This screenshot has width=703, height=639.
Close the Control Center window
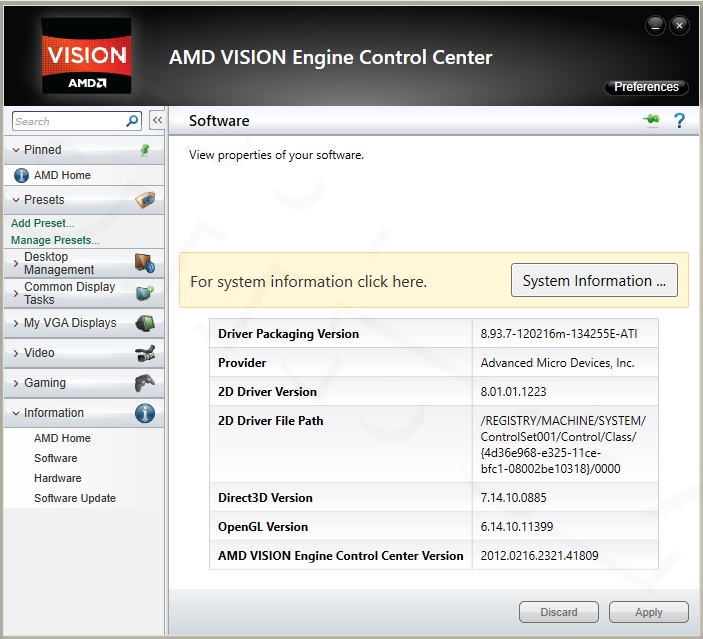tap(679, 26)
